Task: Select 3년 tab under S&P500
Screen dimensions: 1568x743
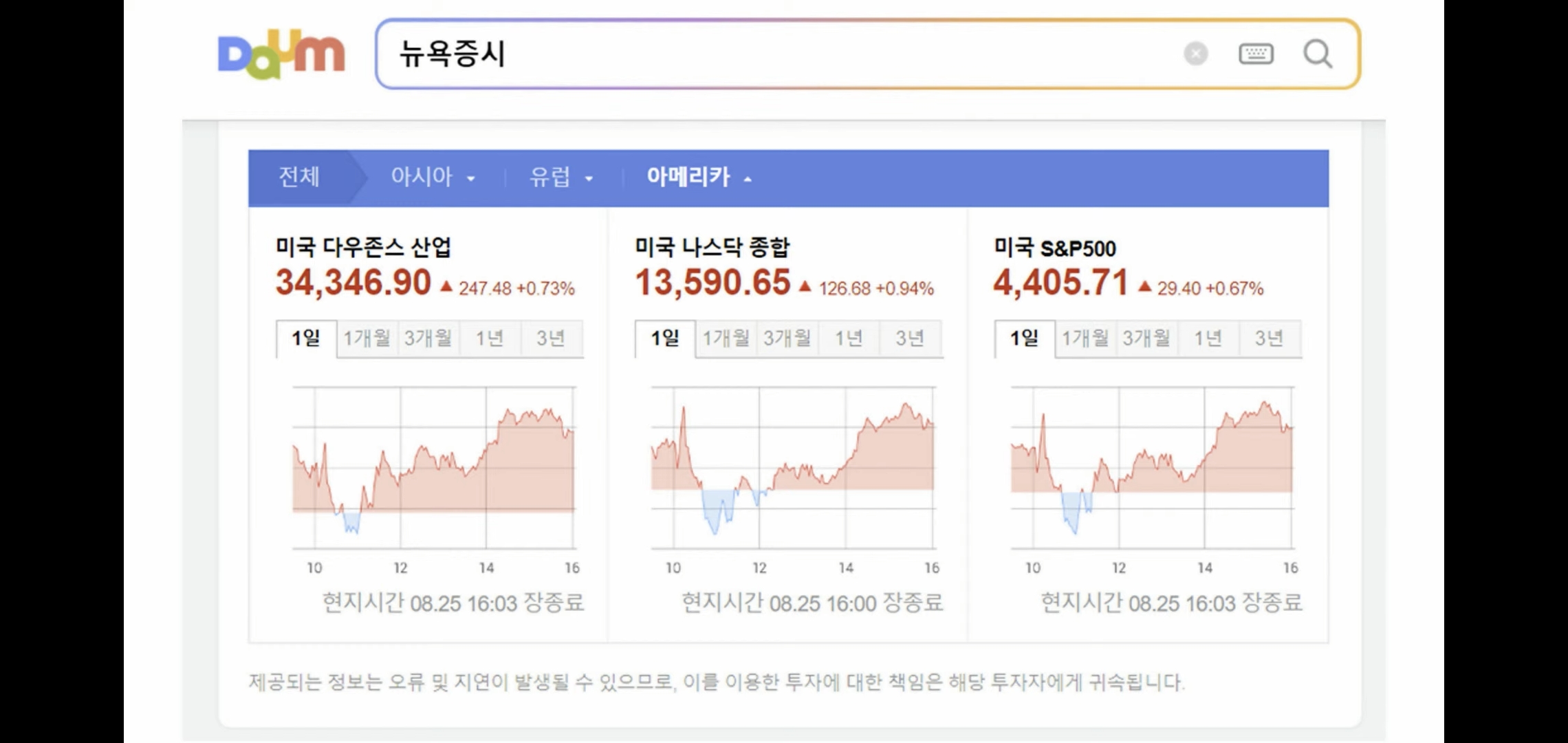Action: click(1269, 338)
